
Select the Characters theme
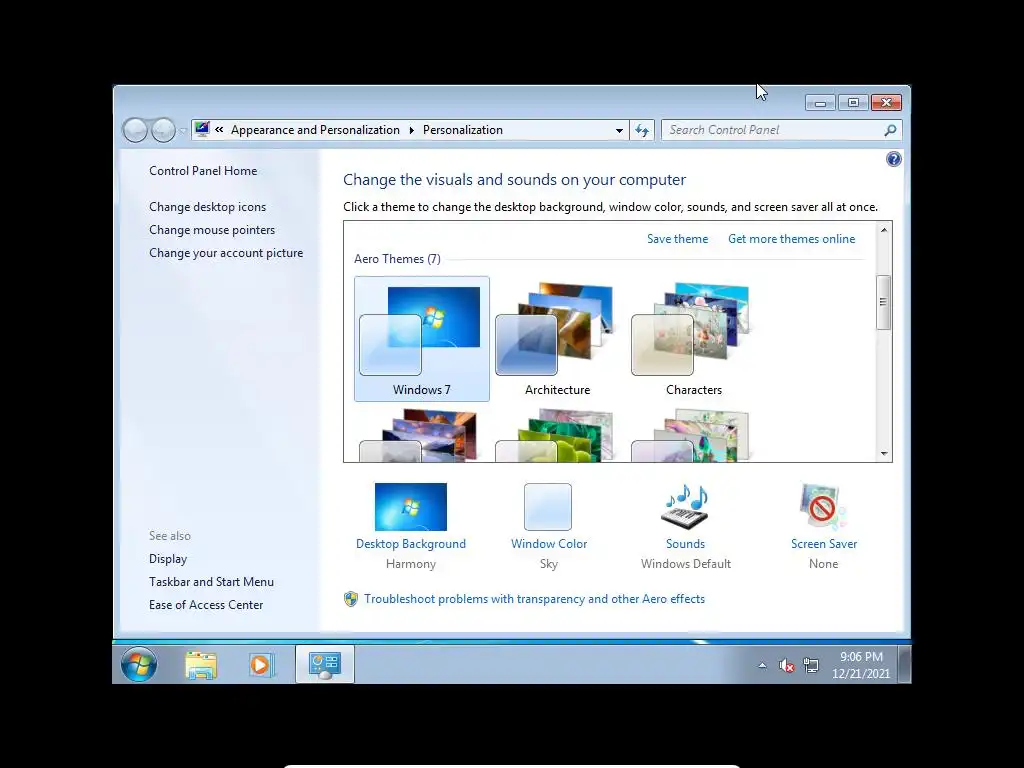pyautogui.click(x=694, y=339)
